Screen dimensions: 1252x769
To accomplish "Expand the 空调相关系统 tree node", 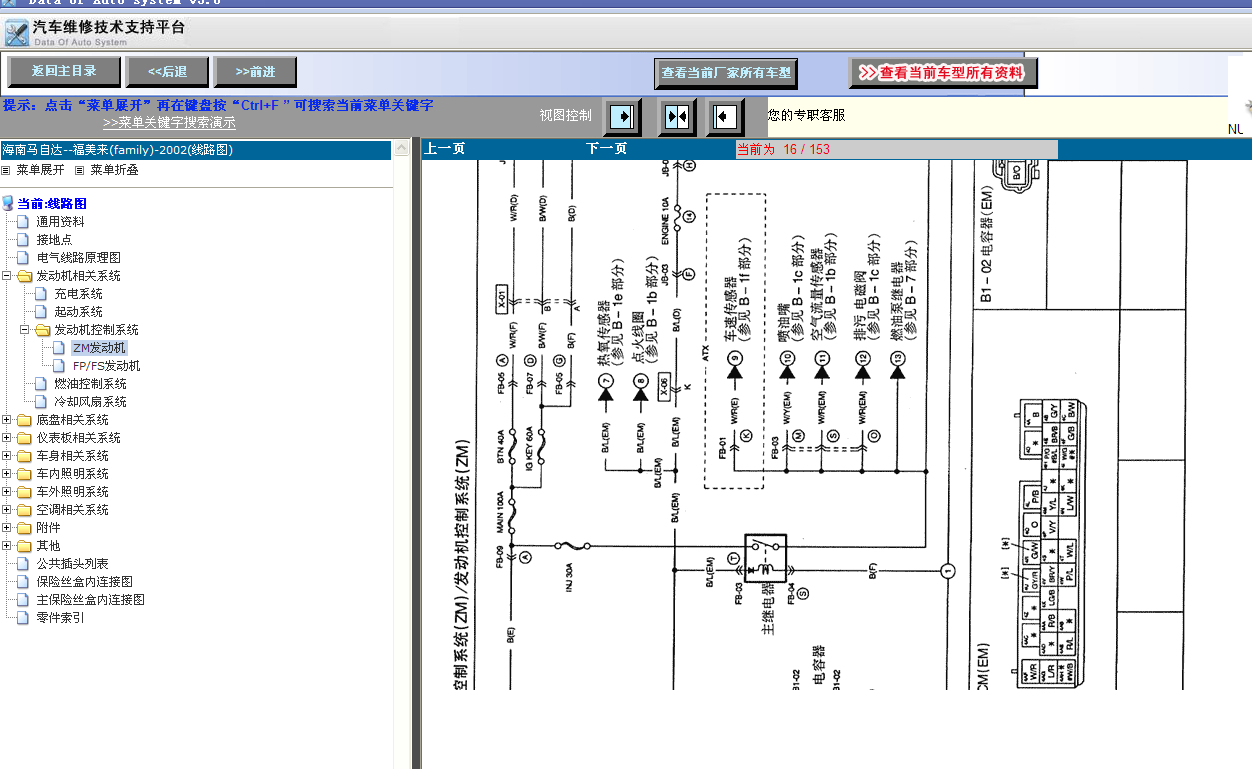I will (8, 510).
